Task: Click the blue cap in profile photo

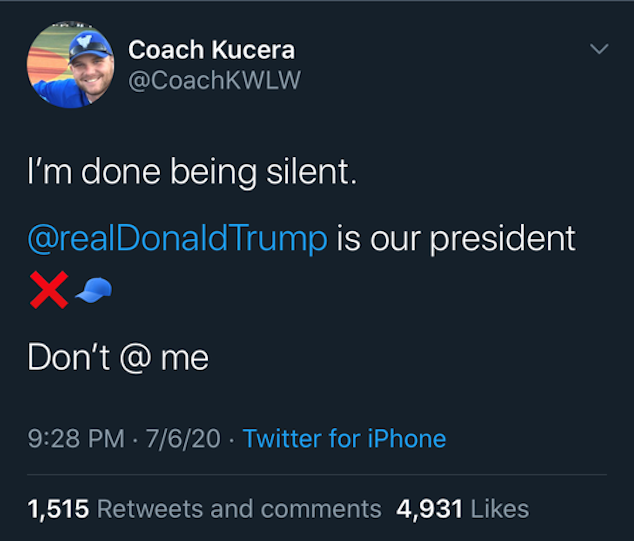Action: point(89,46)
